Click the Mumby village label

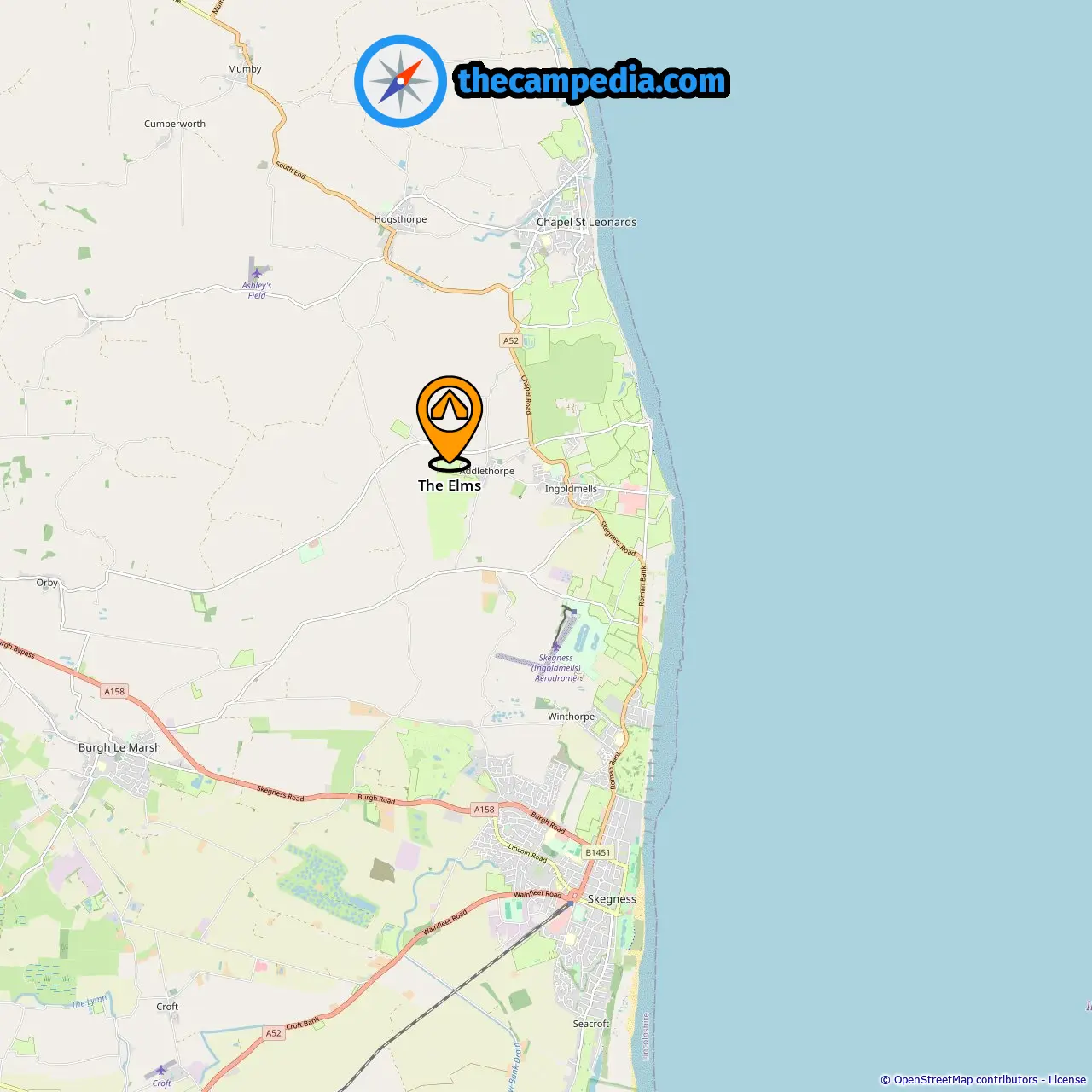point(245,69)
